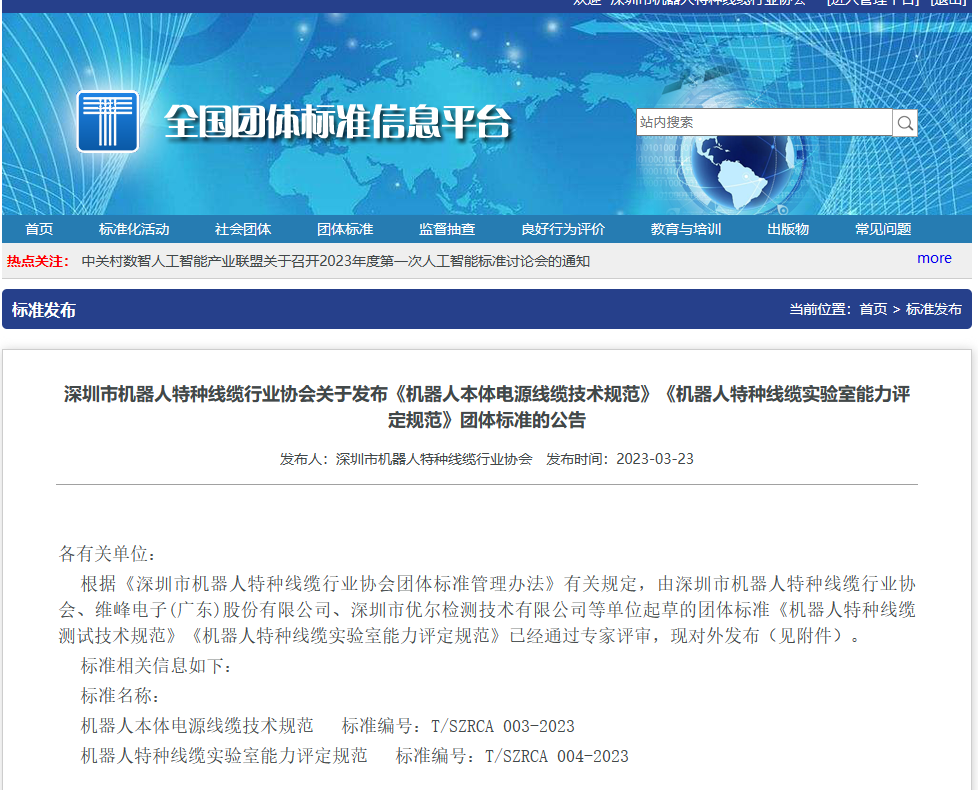This screenshot has height=790, width=978.
Task: Open the 教育与培训 navigation item
Action: point(686,229)
